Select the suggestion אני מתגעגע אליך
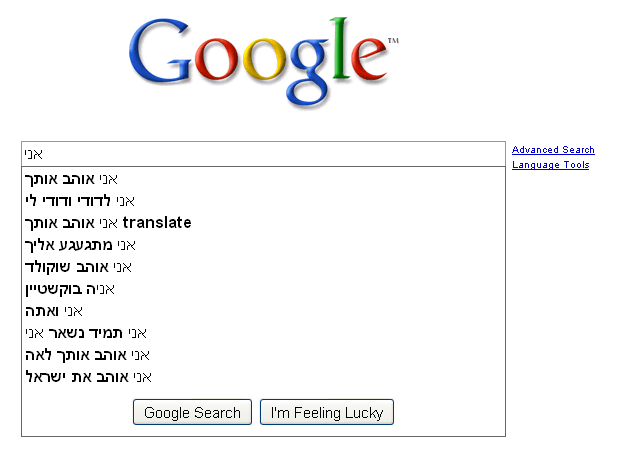The image size is (617, 455). [80, 245]
